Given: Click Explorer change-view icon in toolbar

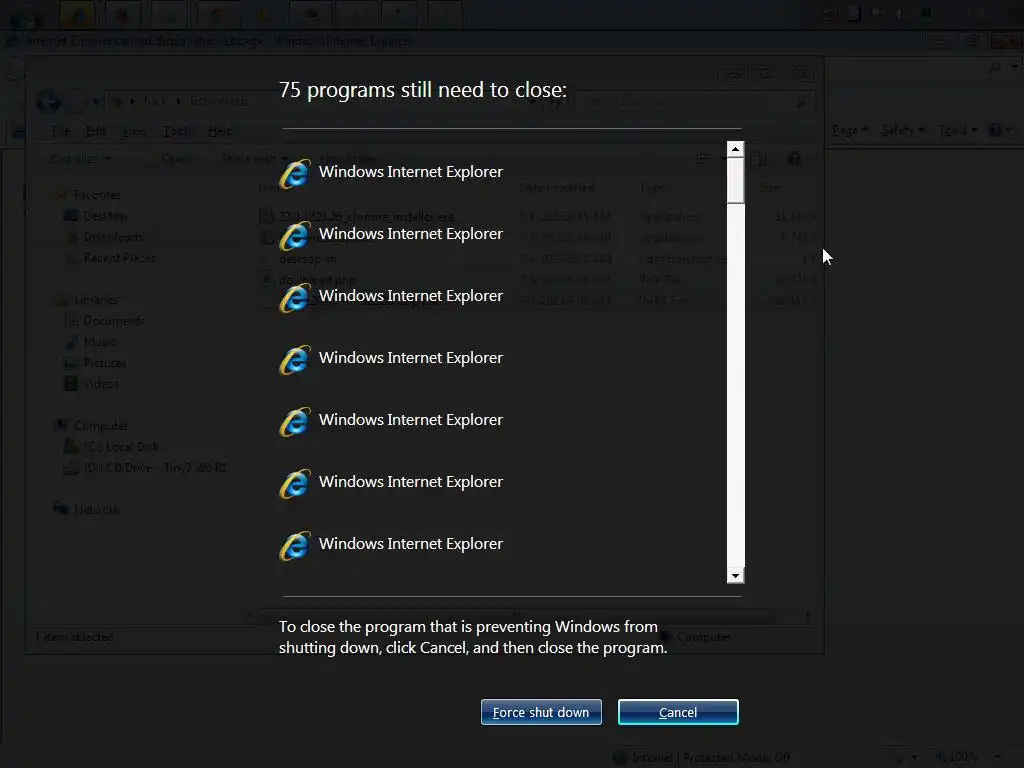Looking at the screenshot, I should click(x=702, y=159).
